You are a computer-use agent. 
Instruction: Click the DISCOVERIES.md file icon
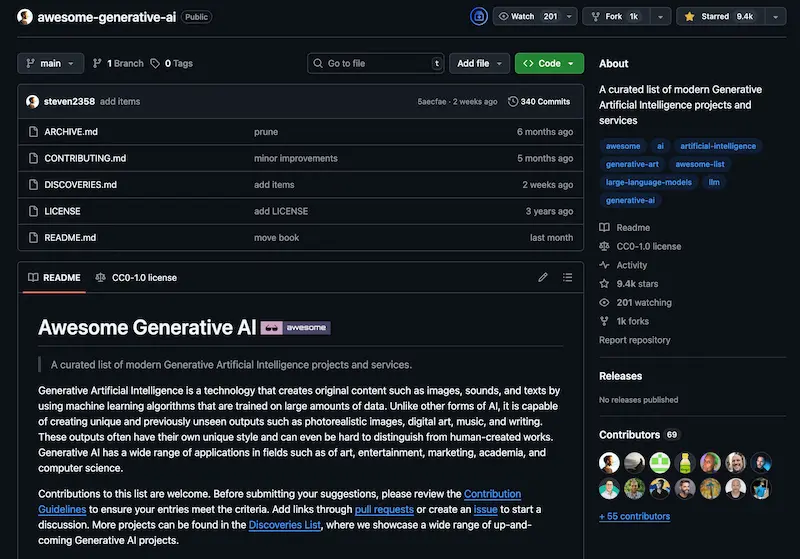coord(33,185)
